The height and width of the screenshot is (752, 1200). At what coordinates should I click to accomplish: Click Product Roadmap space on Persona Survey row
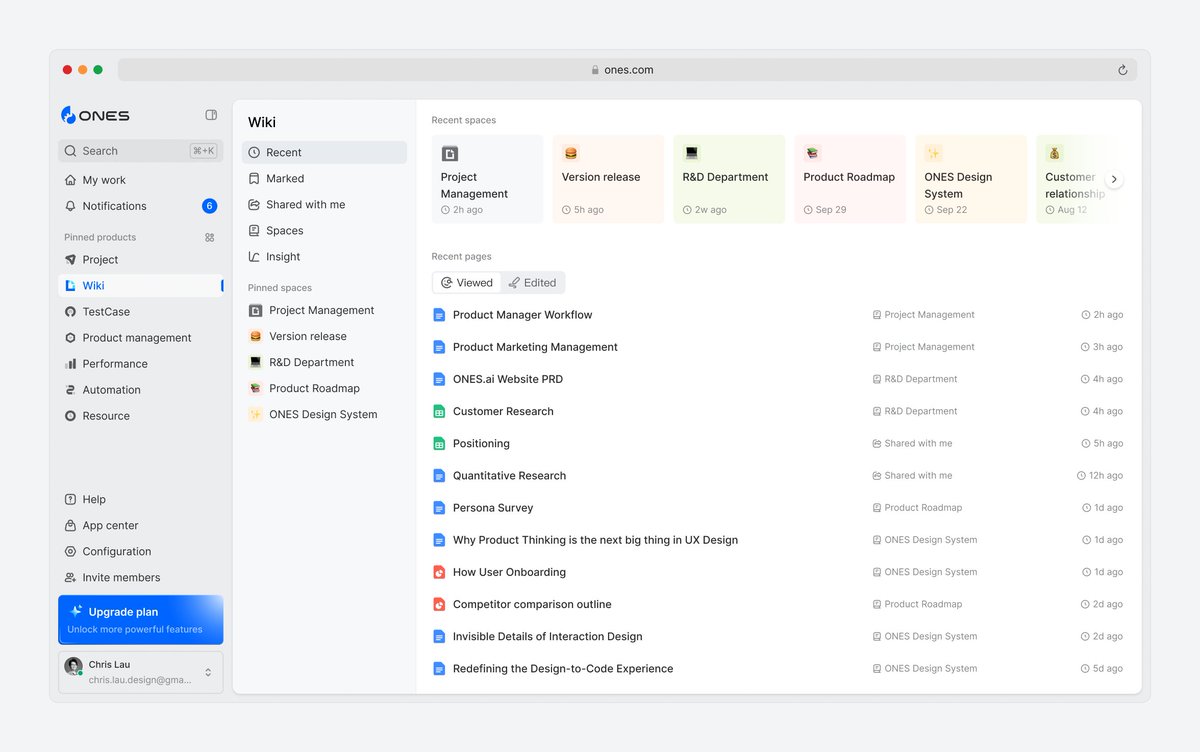[917, 508]
